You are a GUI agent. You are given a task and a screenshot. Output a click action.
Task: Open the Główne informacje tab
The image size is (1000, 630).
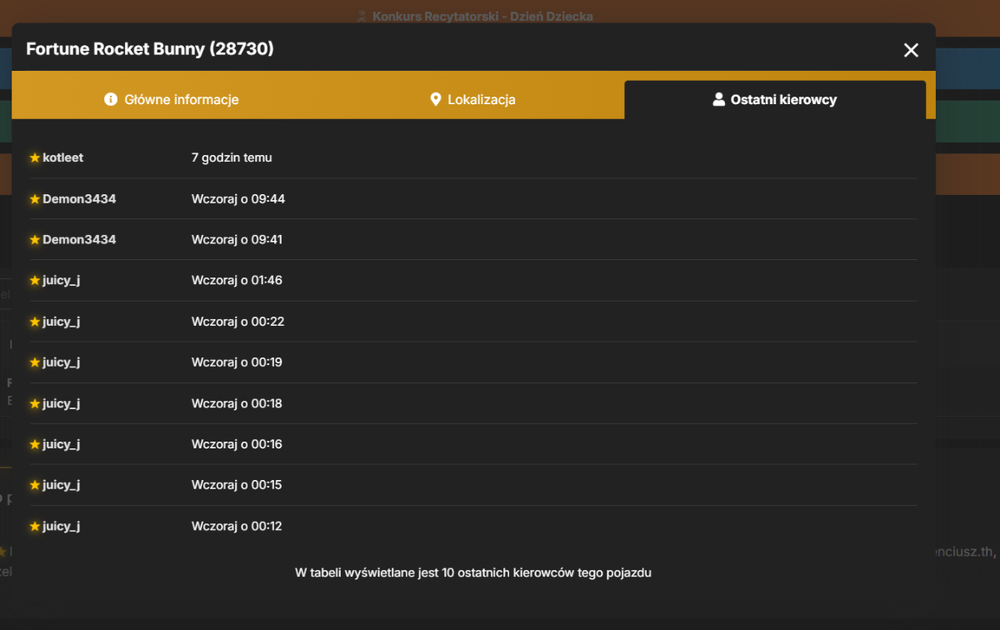coord(172,99)
